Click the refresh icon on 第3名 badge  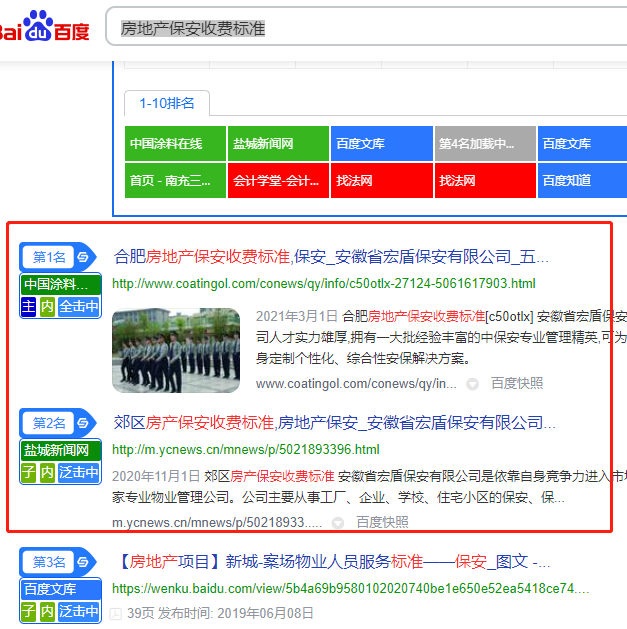pyautogui.click(x=83, y=562)
